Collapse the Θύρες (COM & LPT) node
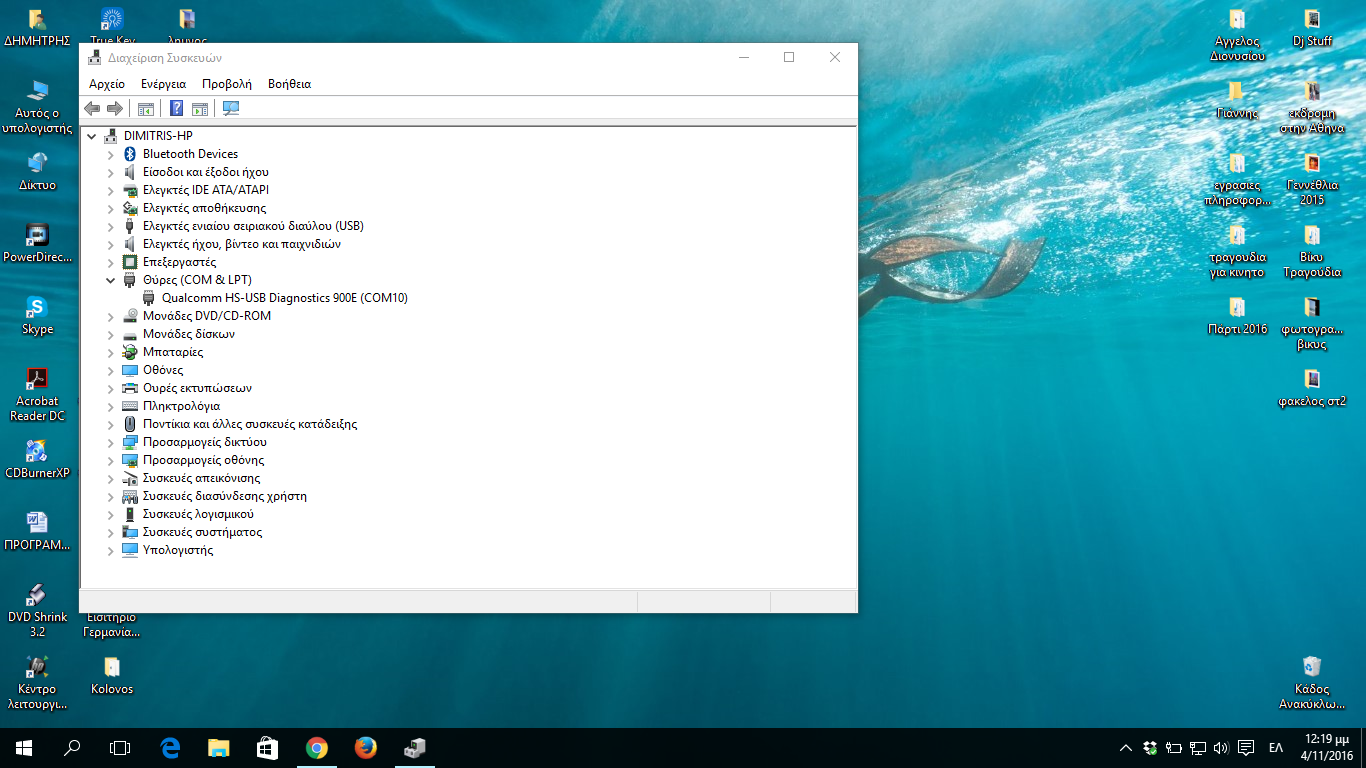Viewport: 1366px width, 768px height. [111, 281]
